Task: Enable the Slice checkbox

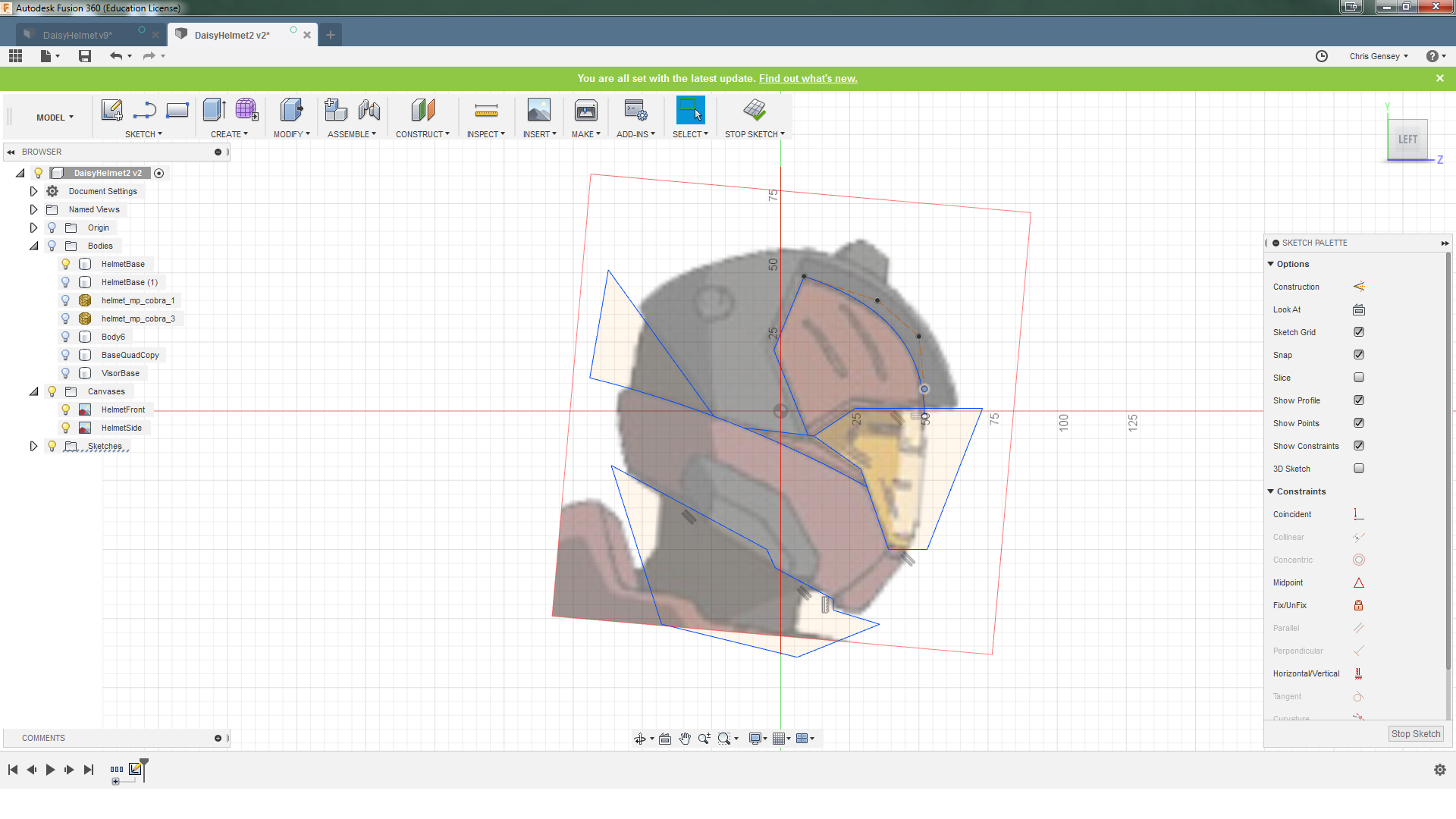Action: 1358,378
